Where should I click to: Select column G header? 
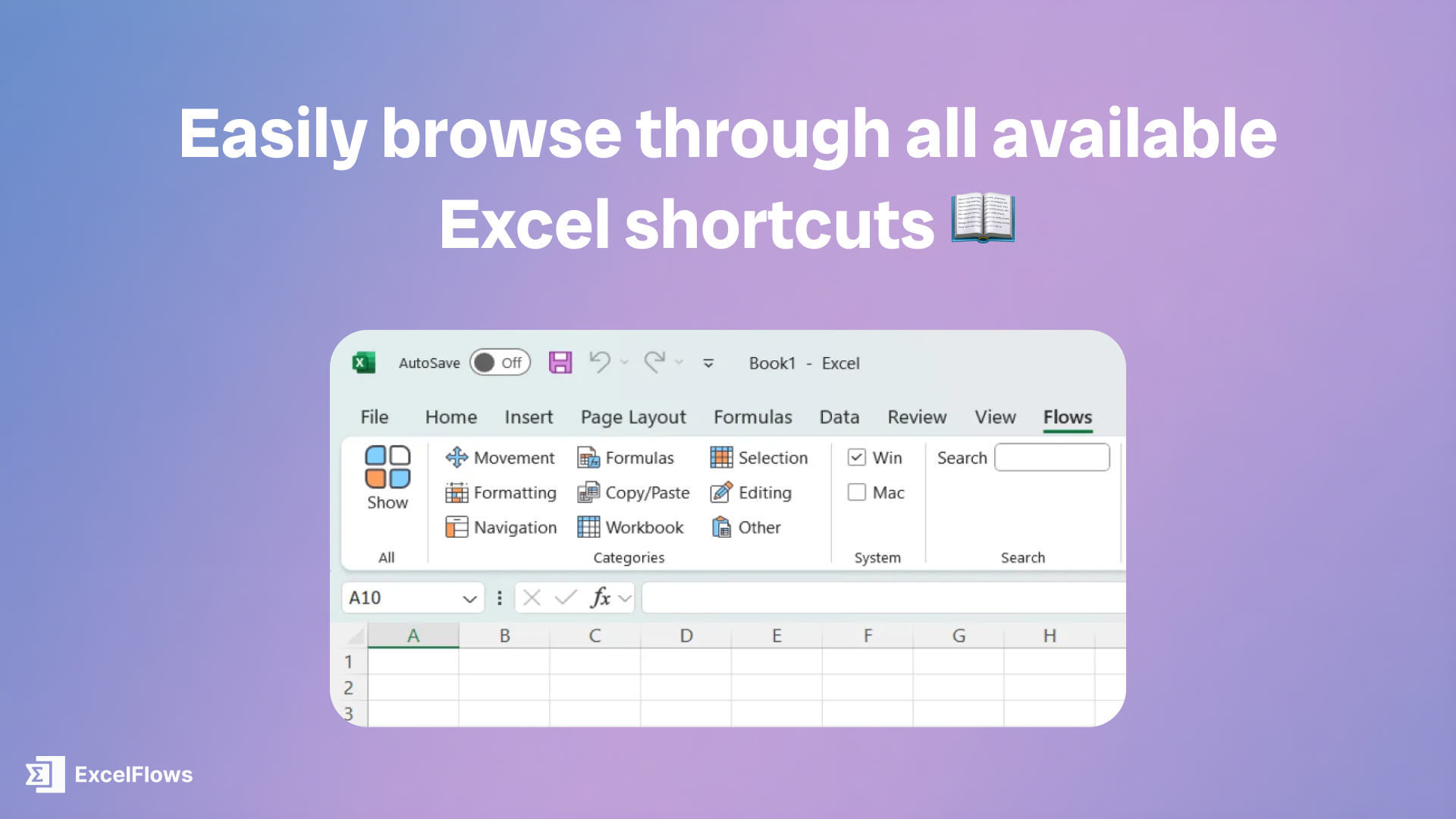click(x=959, y=635)
